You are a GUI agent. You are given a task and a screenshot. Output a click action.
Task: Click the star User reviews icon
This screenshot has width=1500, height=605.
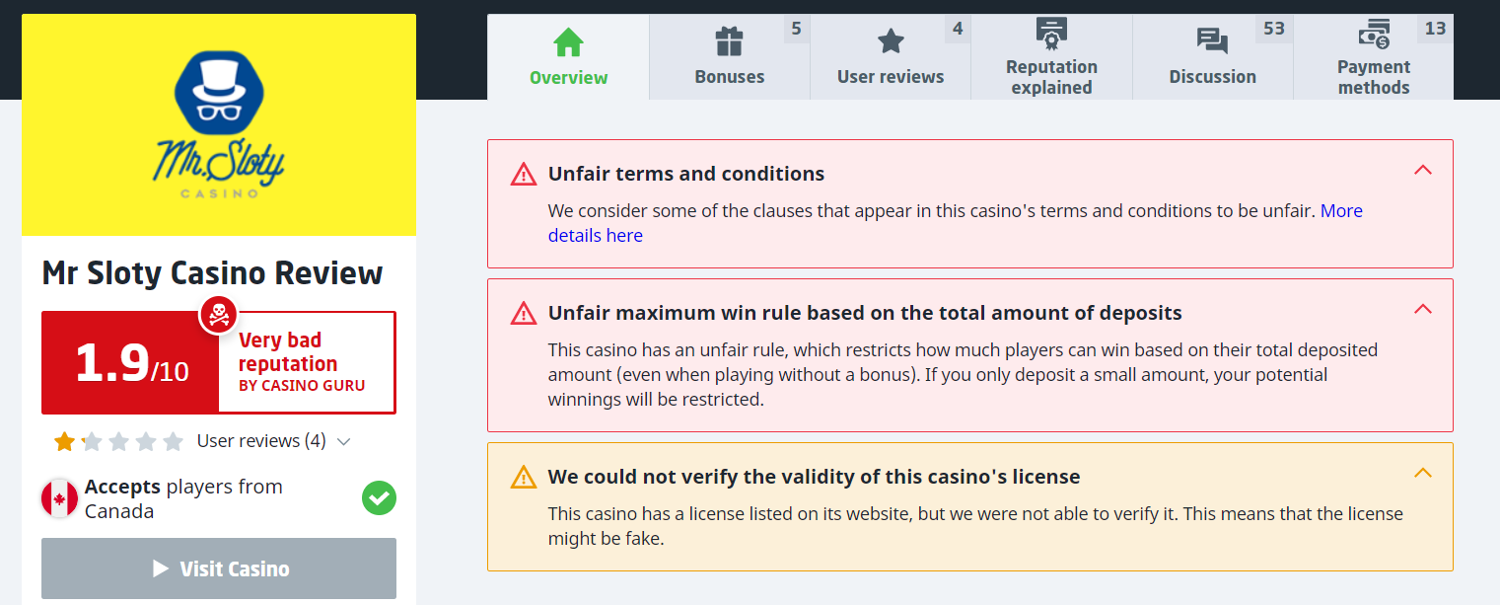pos(890,42)
